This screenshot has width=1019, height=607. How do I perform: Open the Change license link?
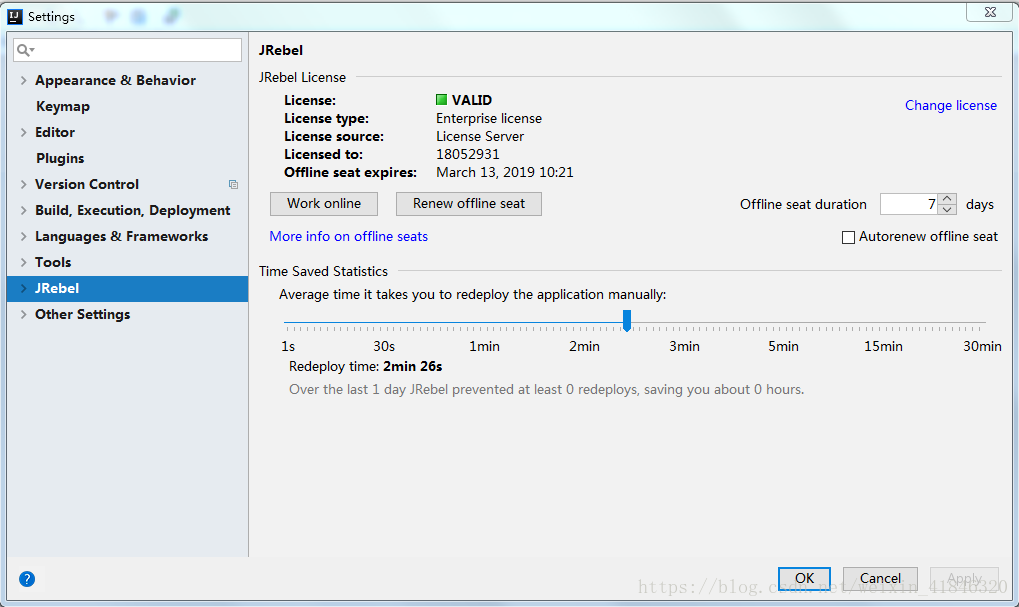(x=951, y=105)
